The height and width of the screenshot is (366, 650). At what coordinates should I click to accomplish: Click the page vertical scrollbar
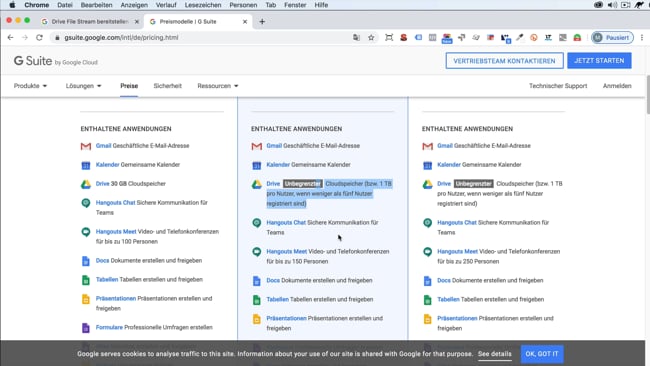tap(647, 94)
